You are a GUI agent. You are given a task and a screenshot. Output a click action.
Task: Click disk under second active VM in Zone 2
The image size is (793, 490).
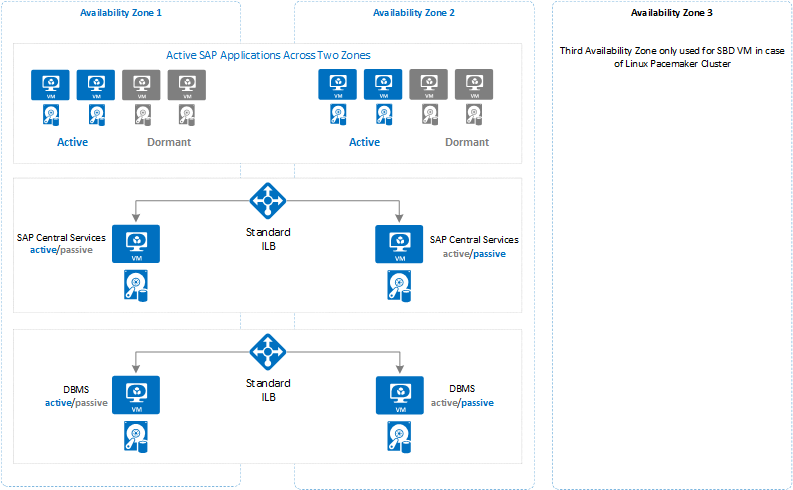coord(384,114)
